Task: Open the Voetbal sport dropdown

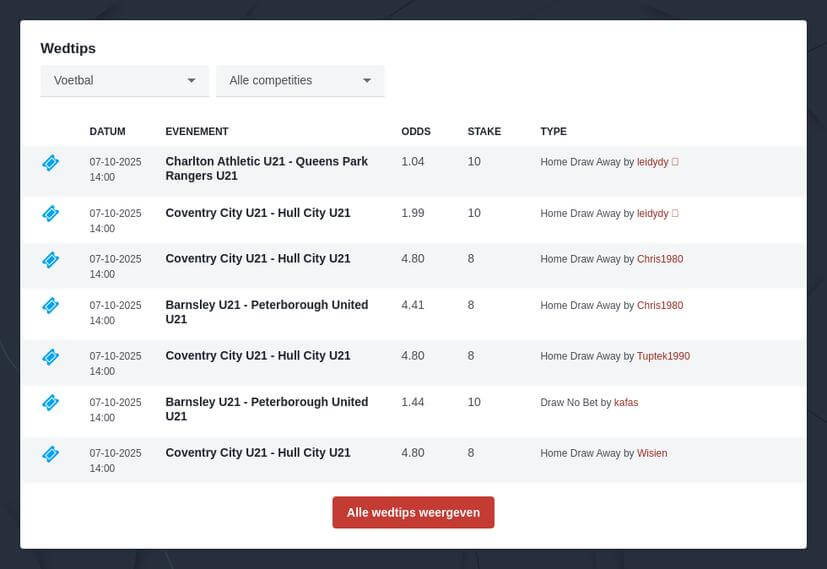Action: 124,81
